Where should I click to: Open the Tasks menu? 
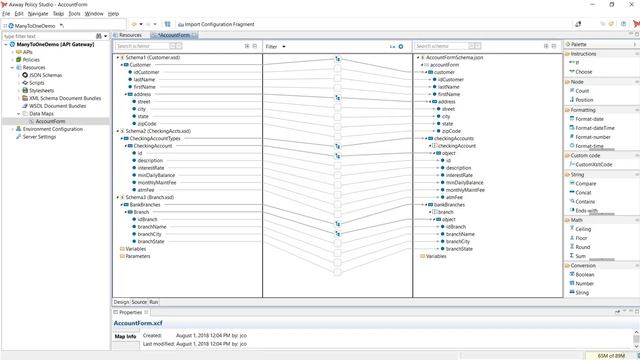(x=58, y=13)
